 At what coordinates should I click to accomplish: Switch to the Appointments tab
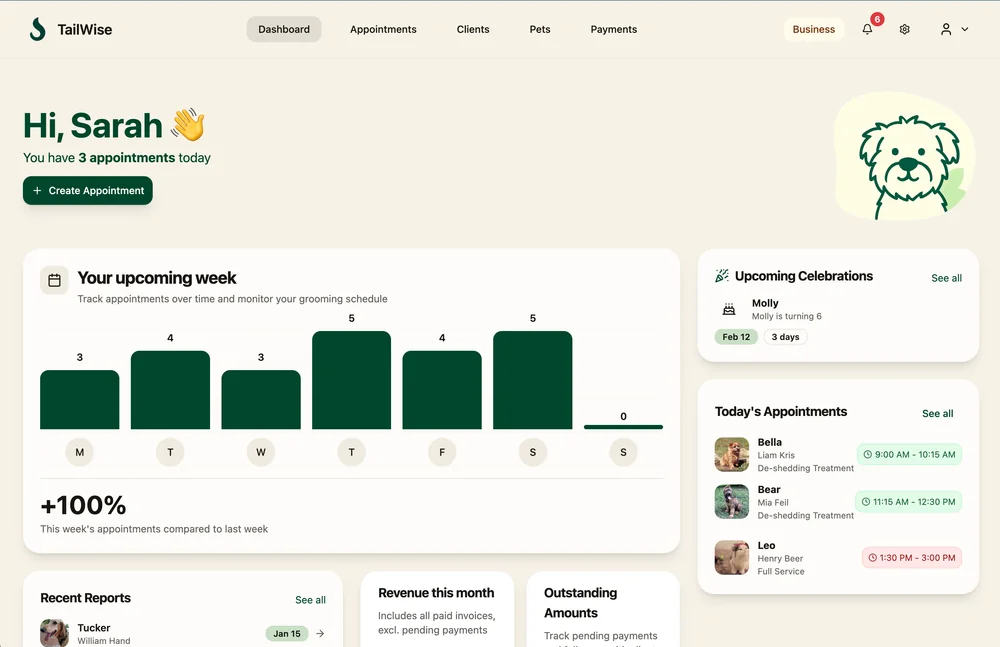coord(383,30)
